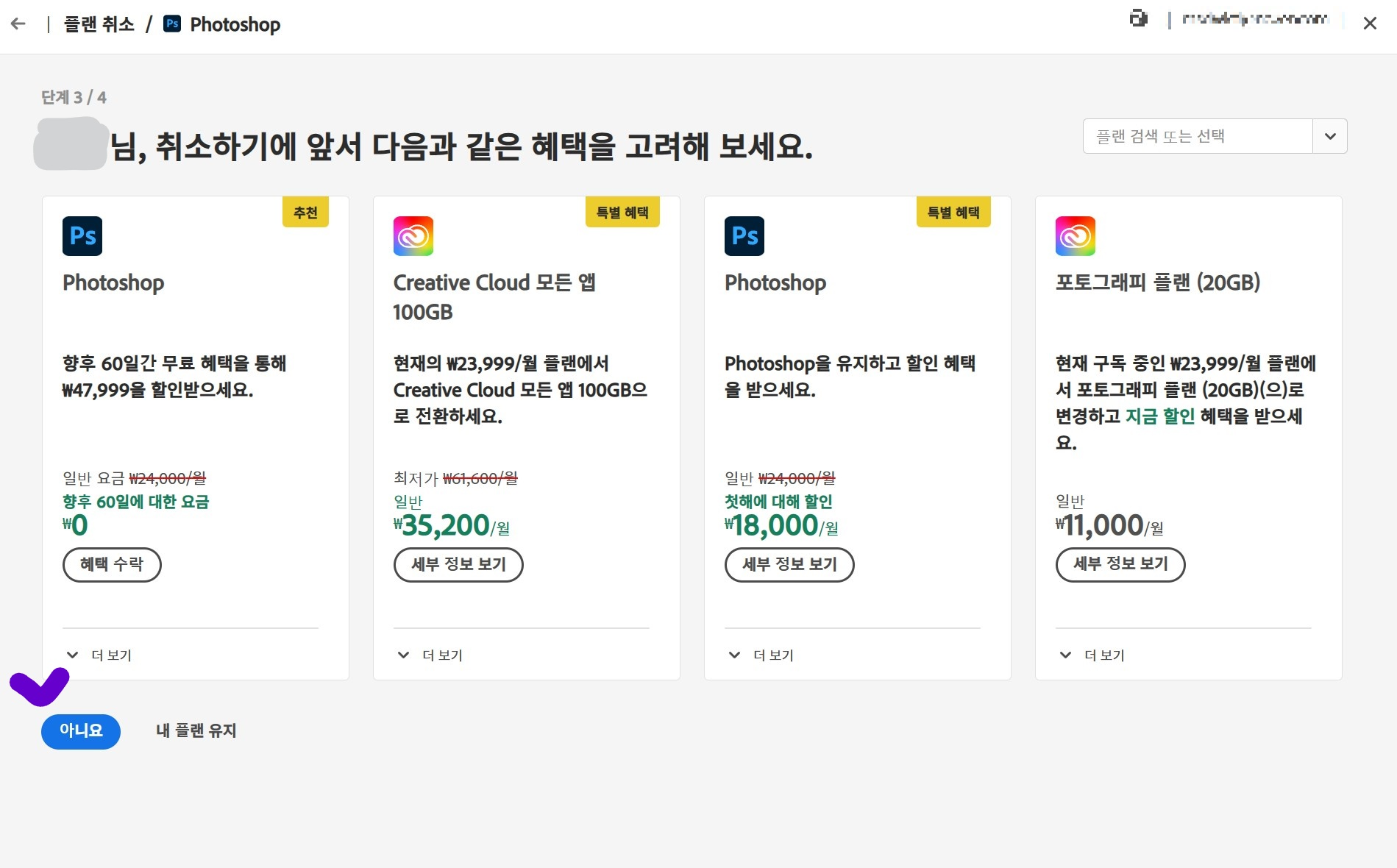Click the account email in the header
Screen dimensions: 1397x868
pyautogui.click(x=1255, y=19)
